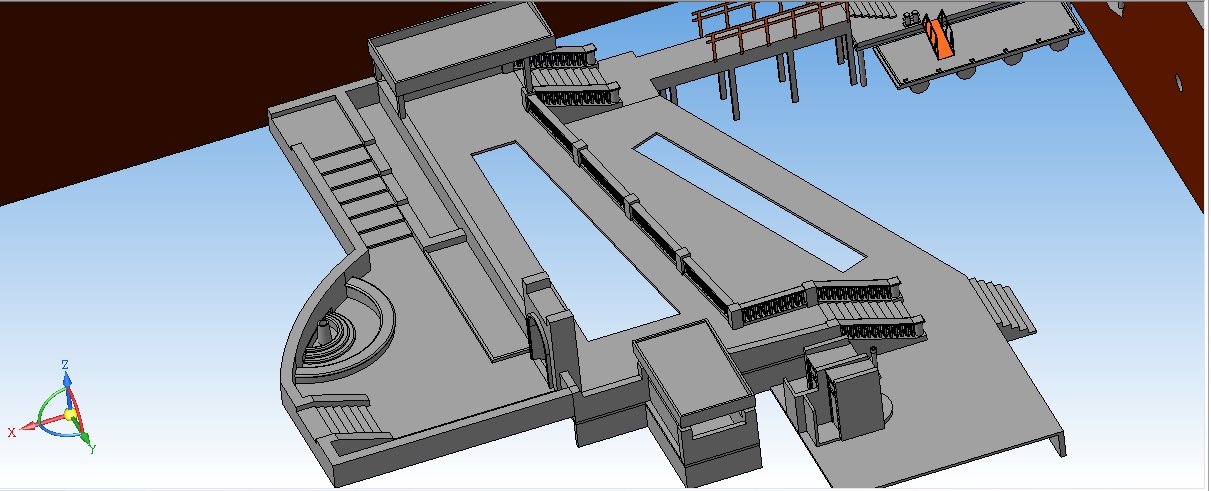Click the green Y axis arrow
Viewport: 1211px width, 491px height.
point(84,433)
